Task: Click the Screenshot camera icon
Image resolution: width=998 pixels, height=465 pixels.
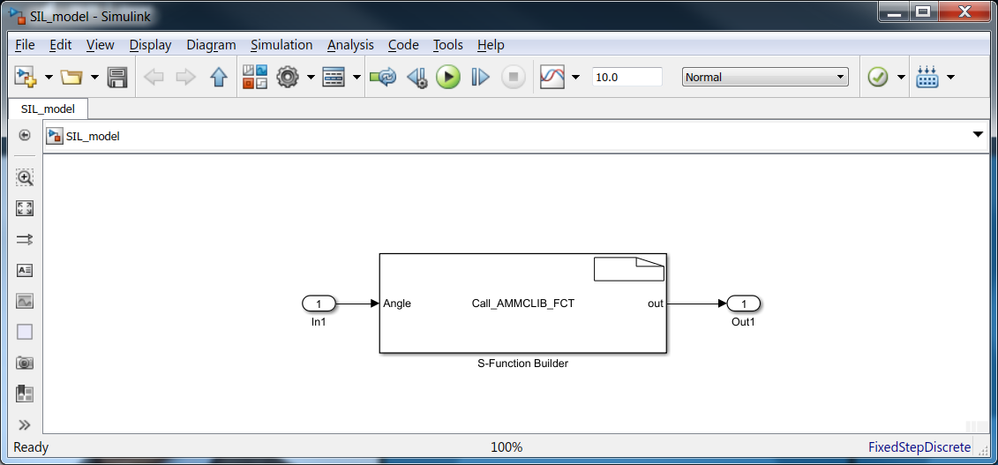Action: [x=25, y=363]
